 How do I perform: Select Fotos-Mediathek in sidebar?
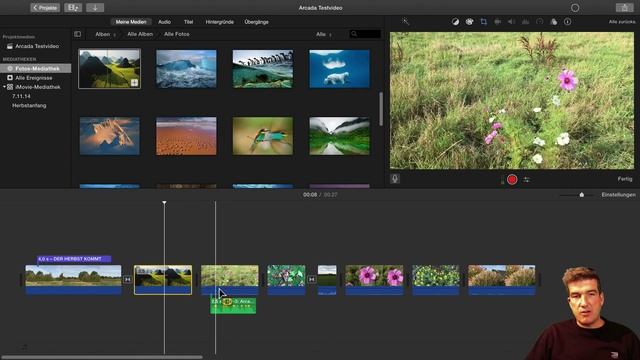pyautogui.click(x=36, y=69)
